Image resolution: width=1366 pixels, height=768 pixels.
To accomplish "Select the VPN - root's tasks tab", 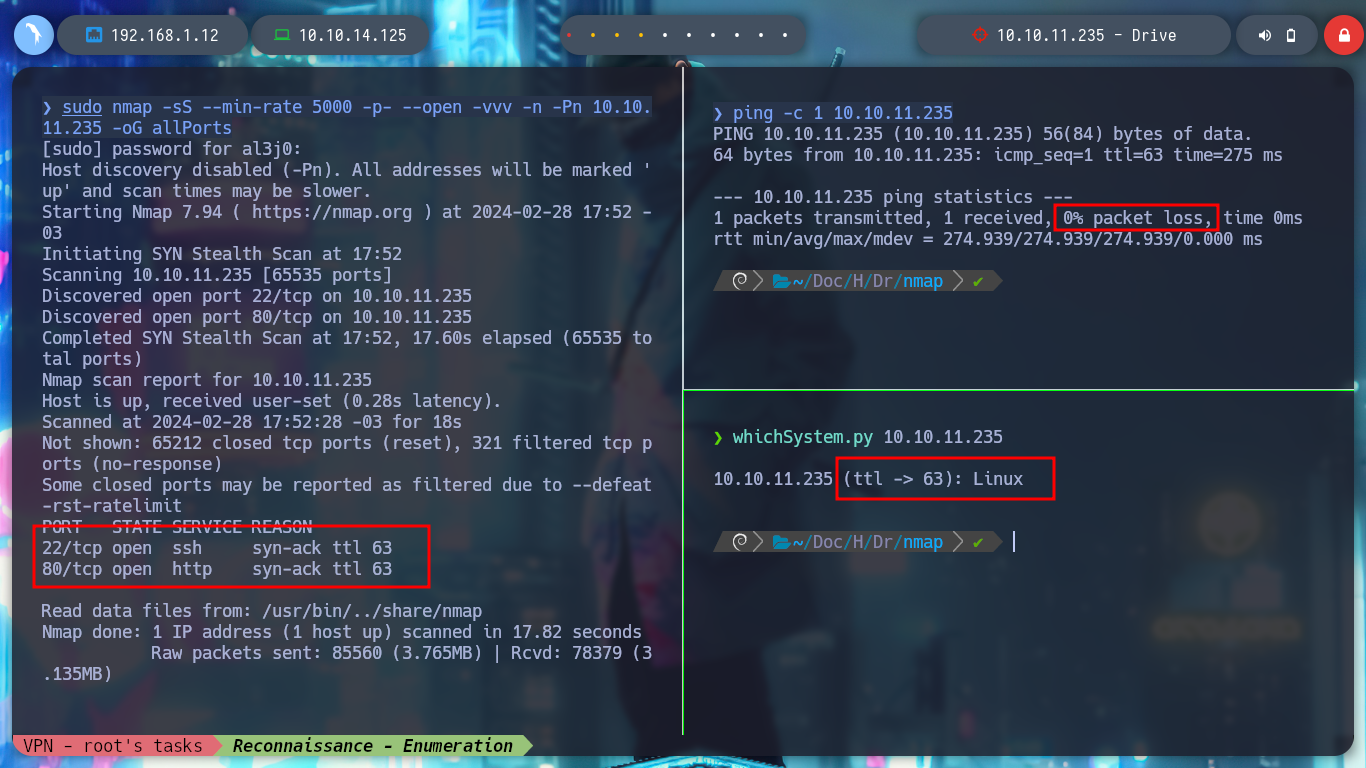I will [x=113, y=745].
